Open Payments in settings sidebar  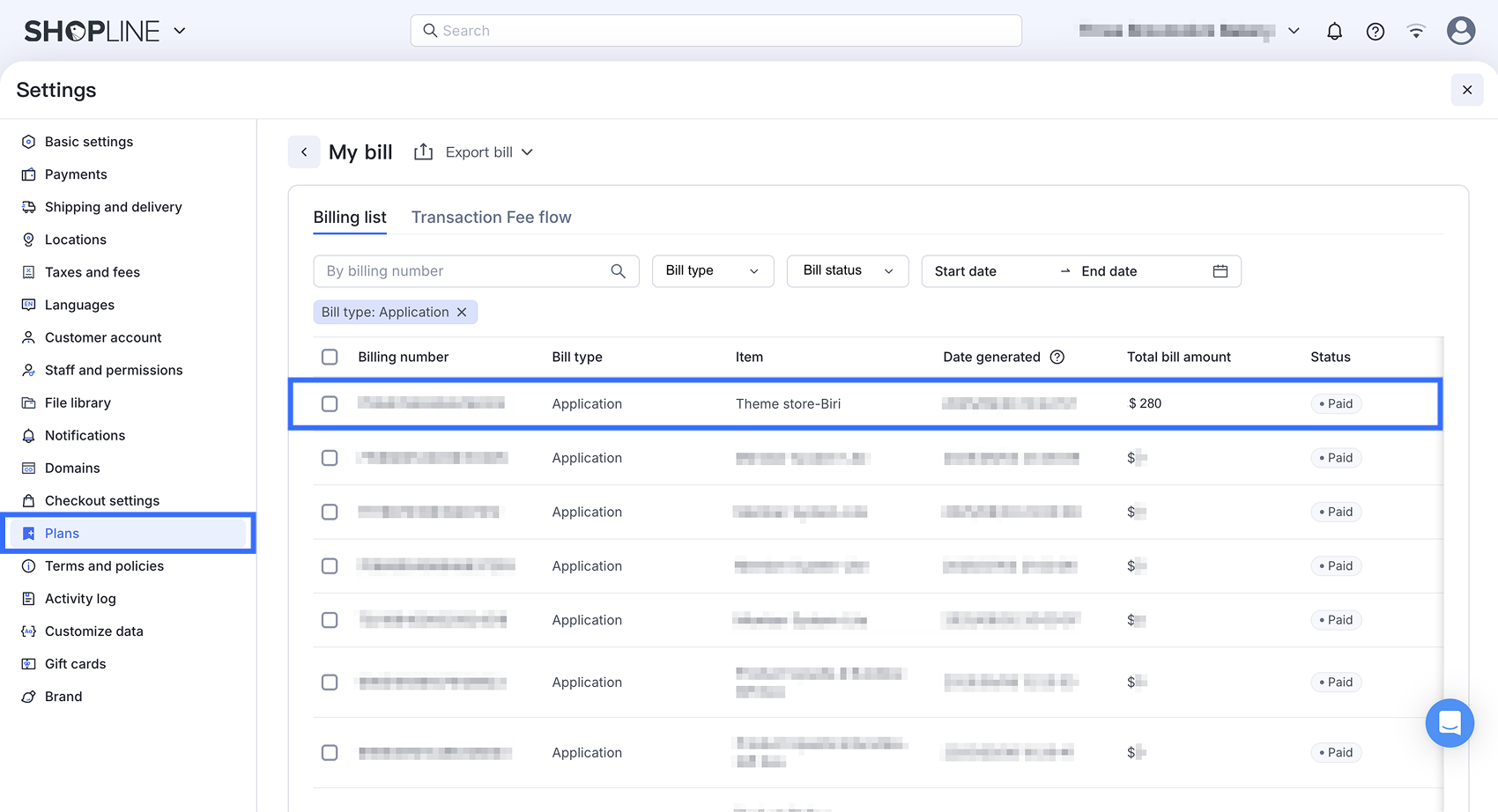pos(76,174)
